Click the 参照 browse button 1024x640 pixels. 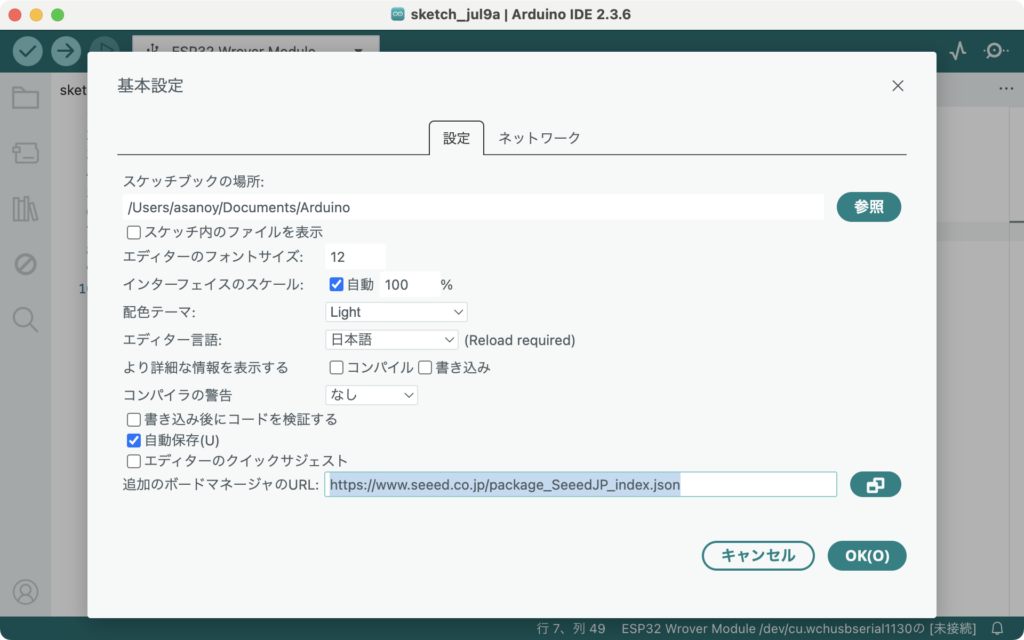click(x=869, y=207)
